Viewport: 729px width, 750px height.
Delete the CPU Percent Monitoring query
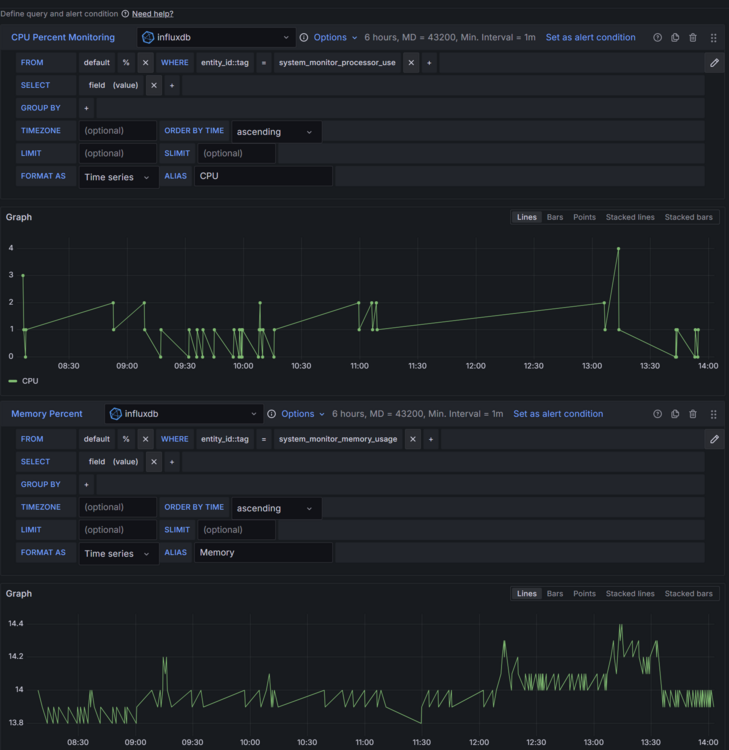click(693, 38)
